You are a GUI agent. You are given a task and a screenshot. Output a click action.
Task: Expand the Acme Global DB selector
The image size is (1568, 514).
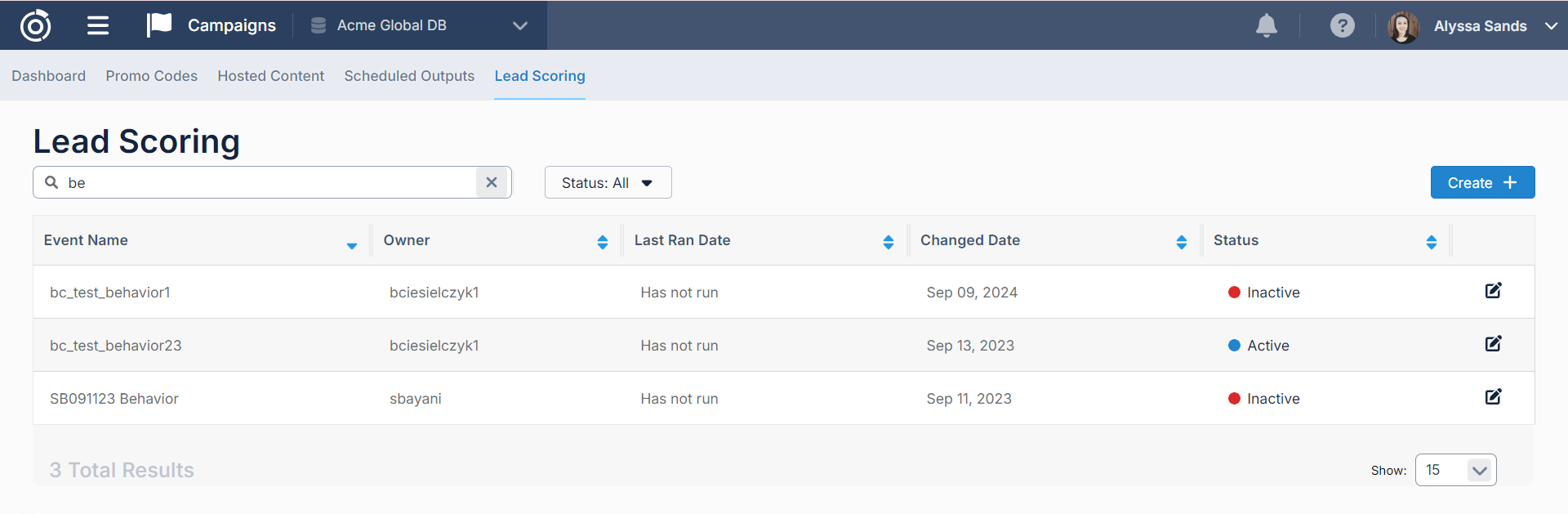point(519,25)
